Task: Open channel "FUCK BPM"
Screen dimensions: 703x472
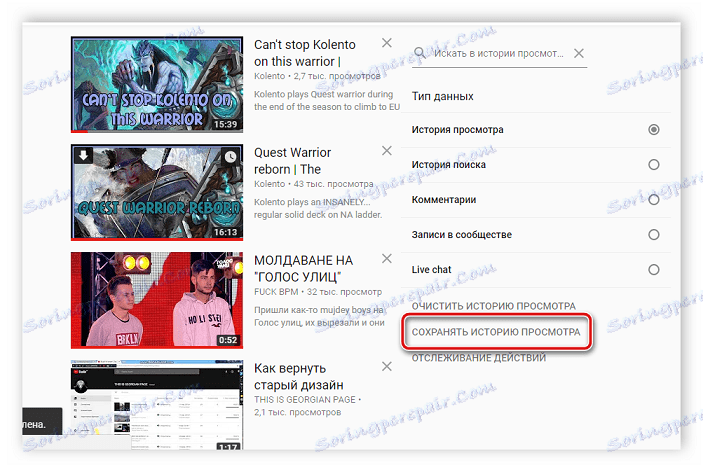Action: (276, 292)
